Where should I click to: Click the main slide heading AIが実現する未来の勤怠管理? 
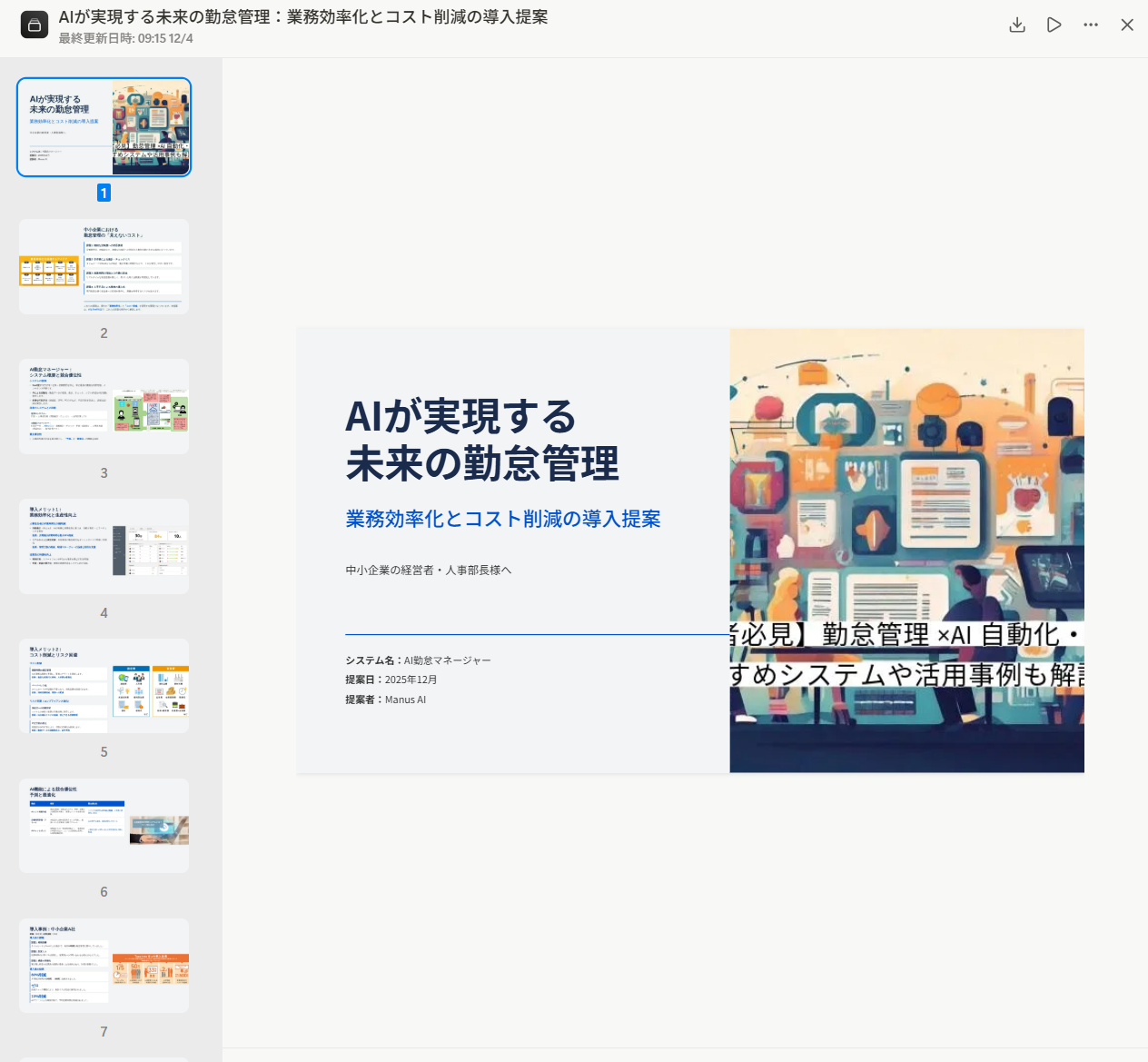pyautogui.click(x=481, y=440)
